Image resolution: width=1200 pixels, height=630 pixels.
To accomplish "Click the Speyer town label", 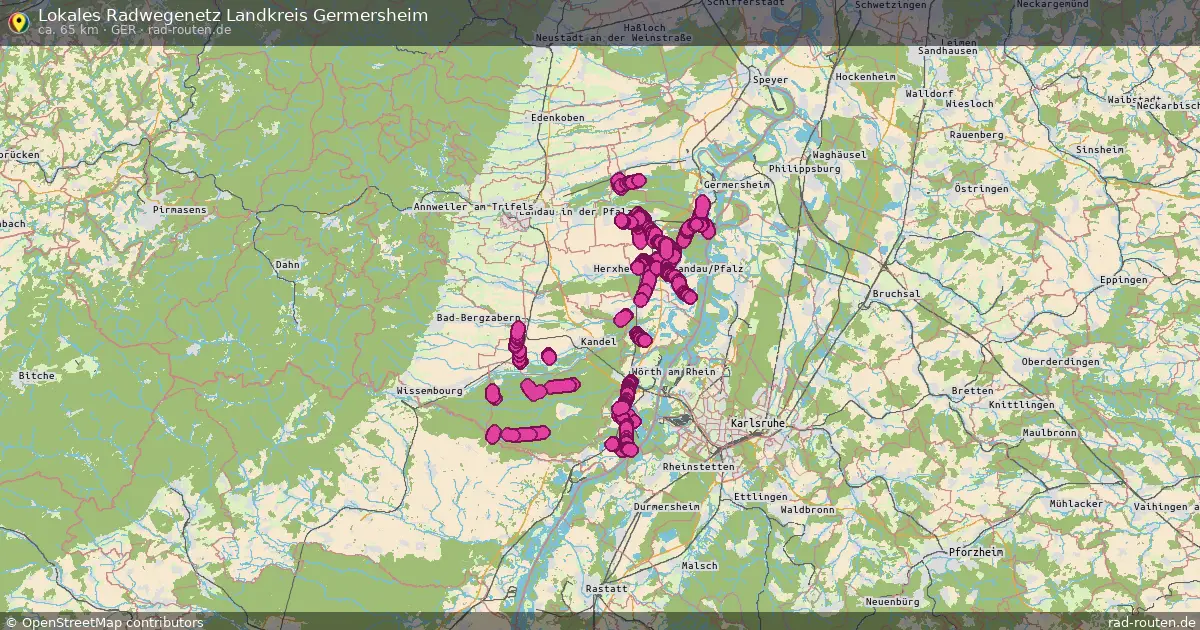I will pyautogui.click(x=770, y=79).
